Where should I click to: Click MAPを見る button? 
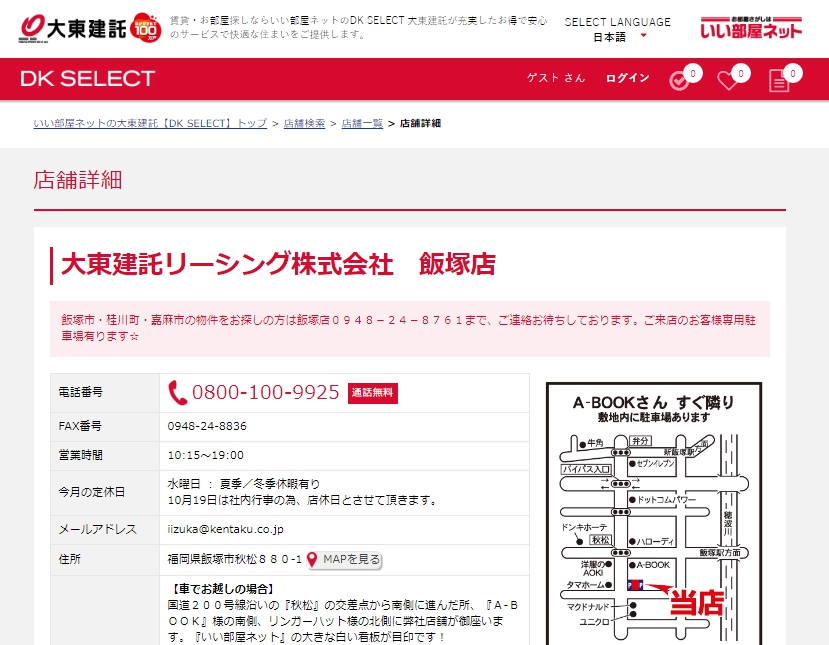click(345, 559)
